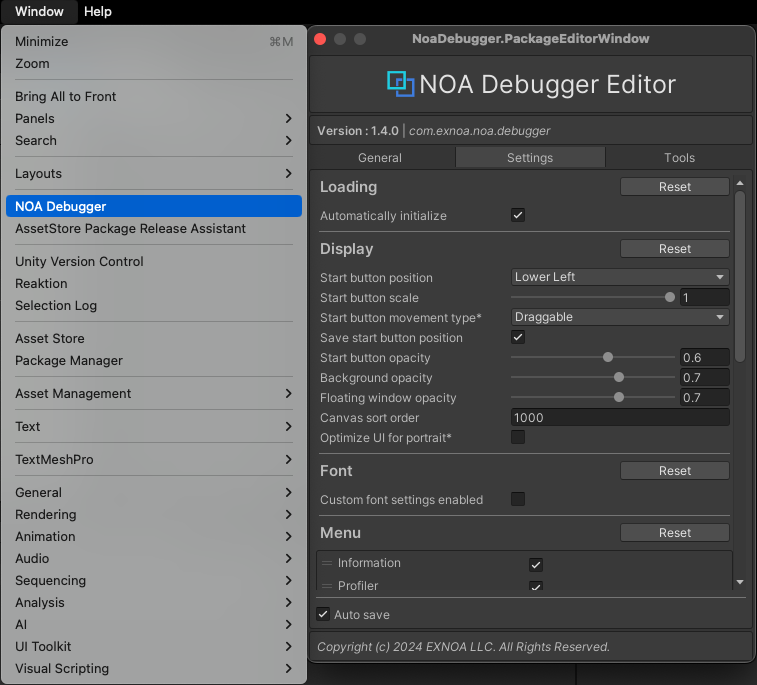Click the Floating window opacity value field

point(704,398)
